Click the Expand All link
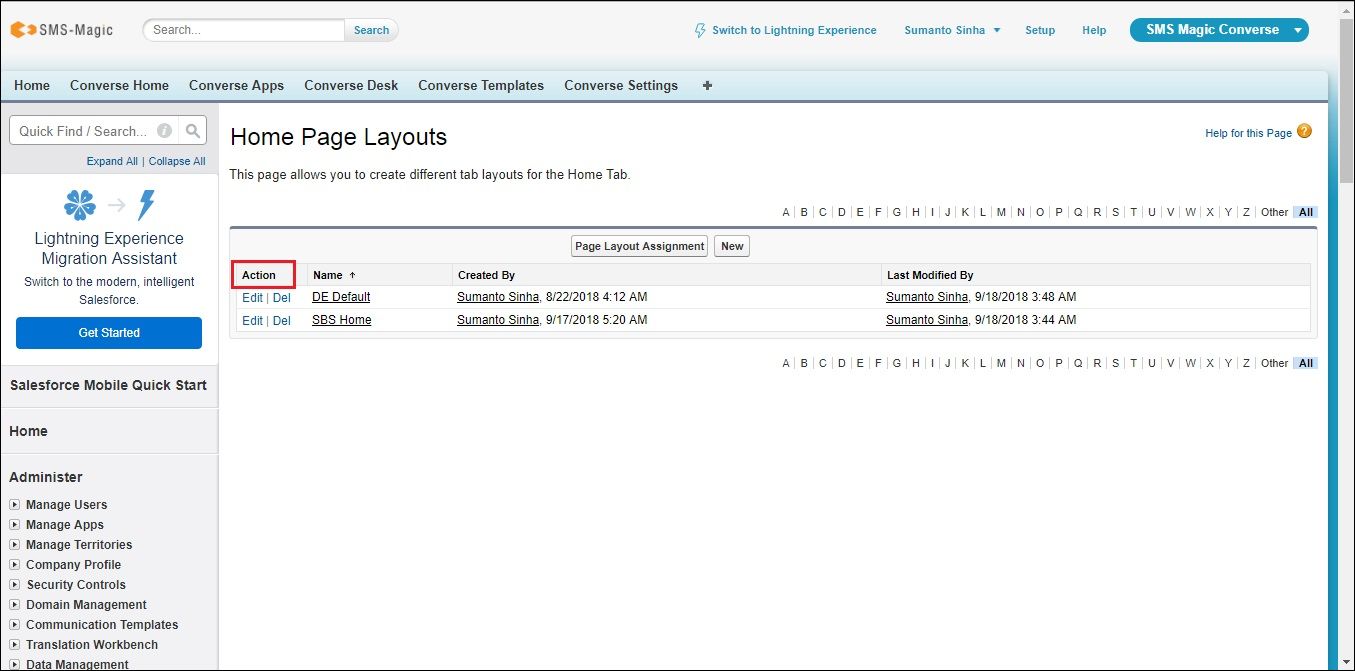 [x=112, y=161]
